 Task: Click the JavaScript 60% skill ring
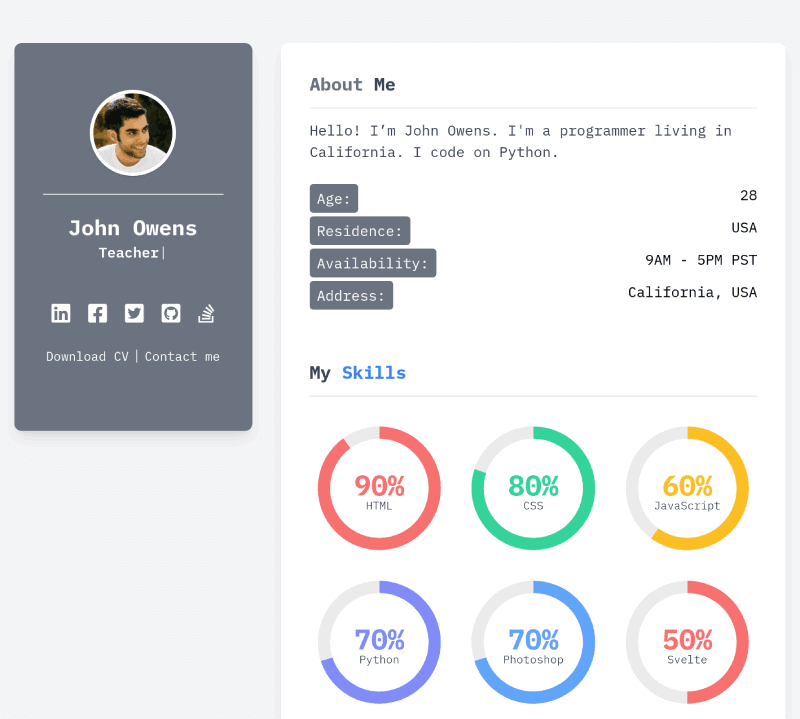[x=687, y=487]
